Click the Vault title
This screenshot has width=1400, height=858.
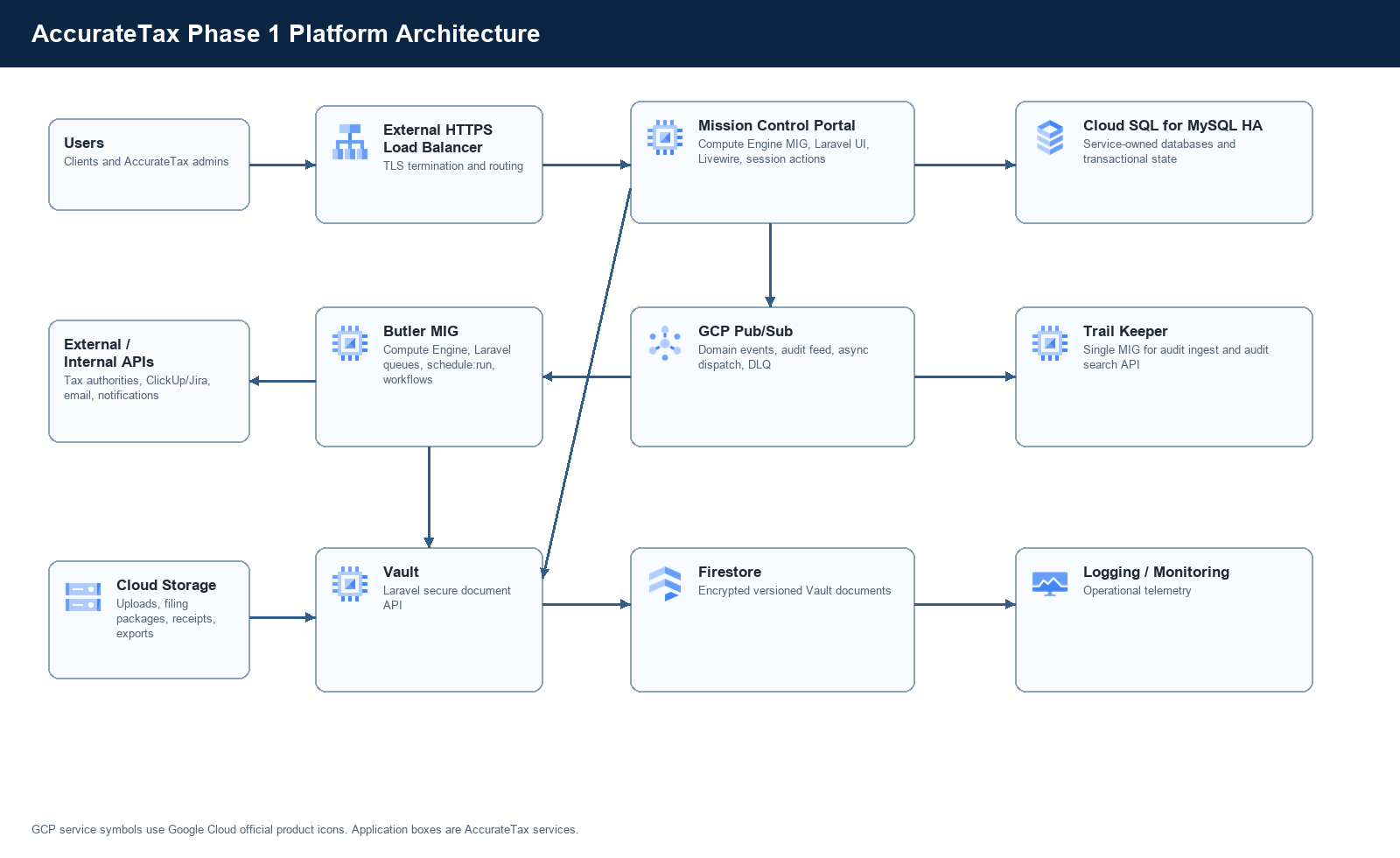point(401,572)
